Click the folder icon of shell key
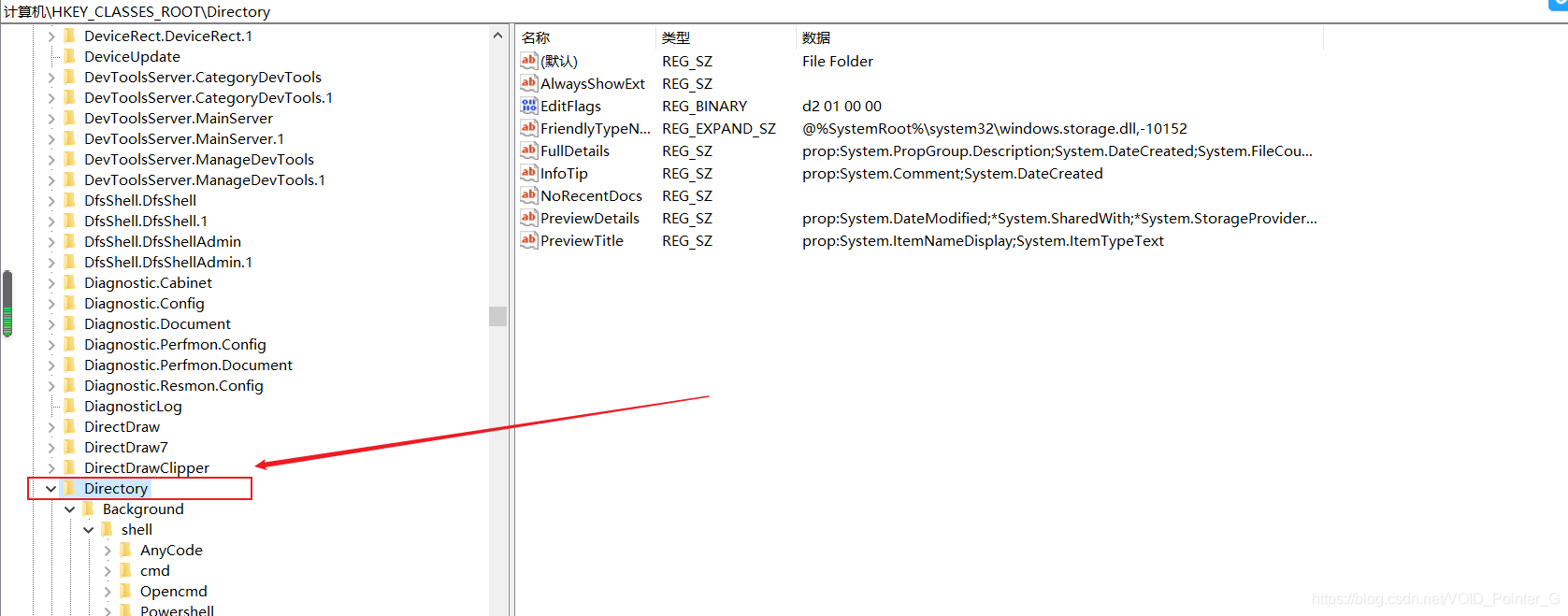The image size is (1568, 616). [107, 529]
